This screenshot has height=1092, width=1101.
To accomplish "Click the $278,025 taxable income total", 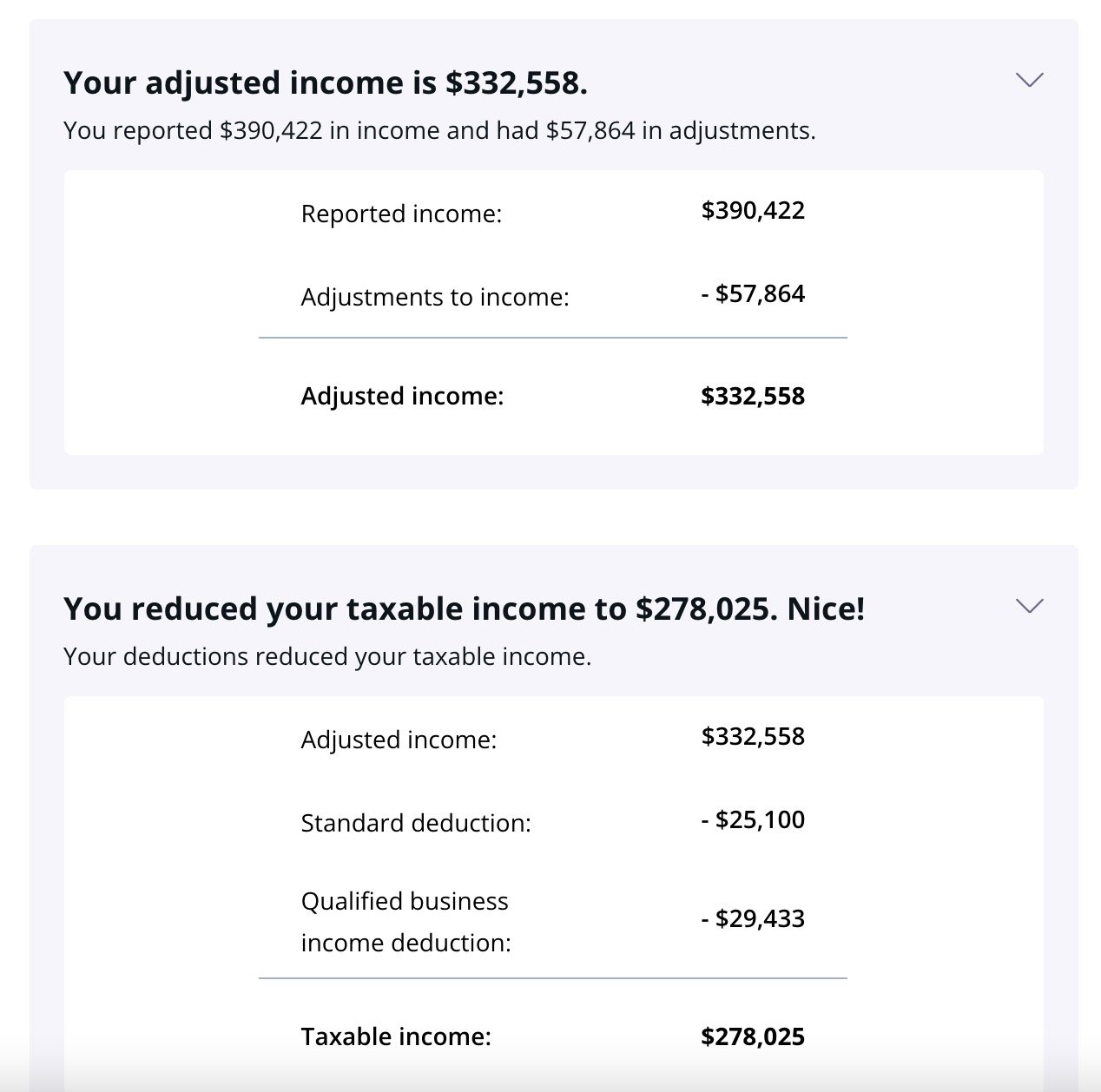I will tap(753, 1037).
